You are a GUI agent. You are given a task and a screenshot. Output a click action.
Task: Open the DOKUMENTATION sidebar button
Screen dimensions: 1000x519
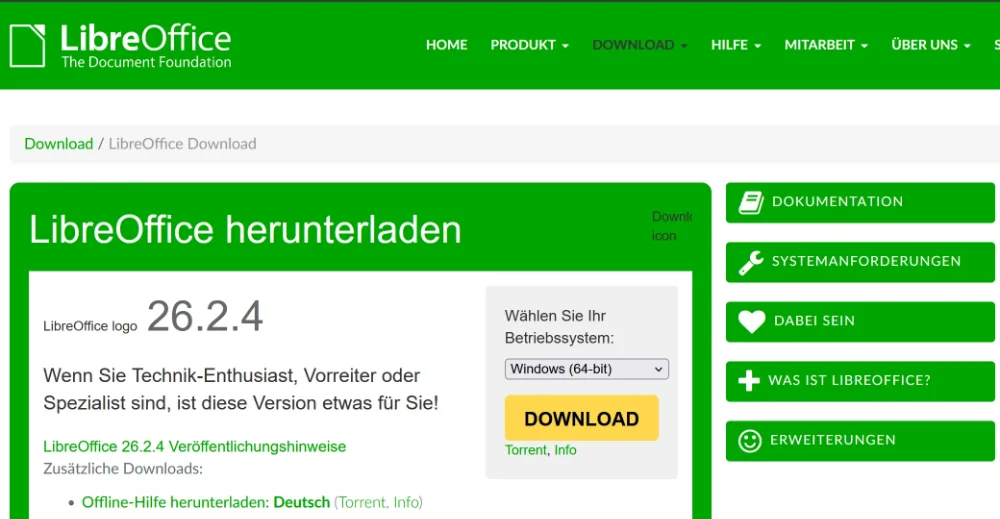tap(860, 203)
